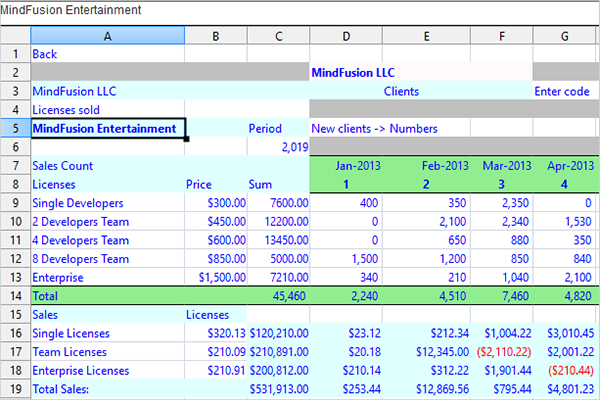Click the negative ($210.44) cell

pos(566,371)
